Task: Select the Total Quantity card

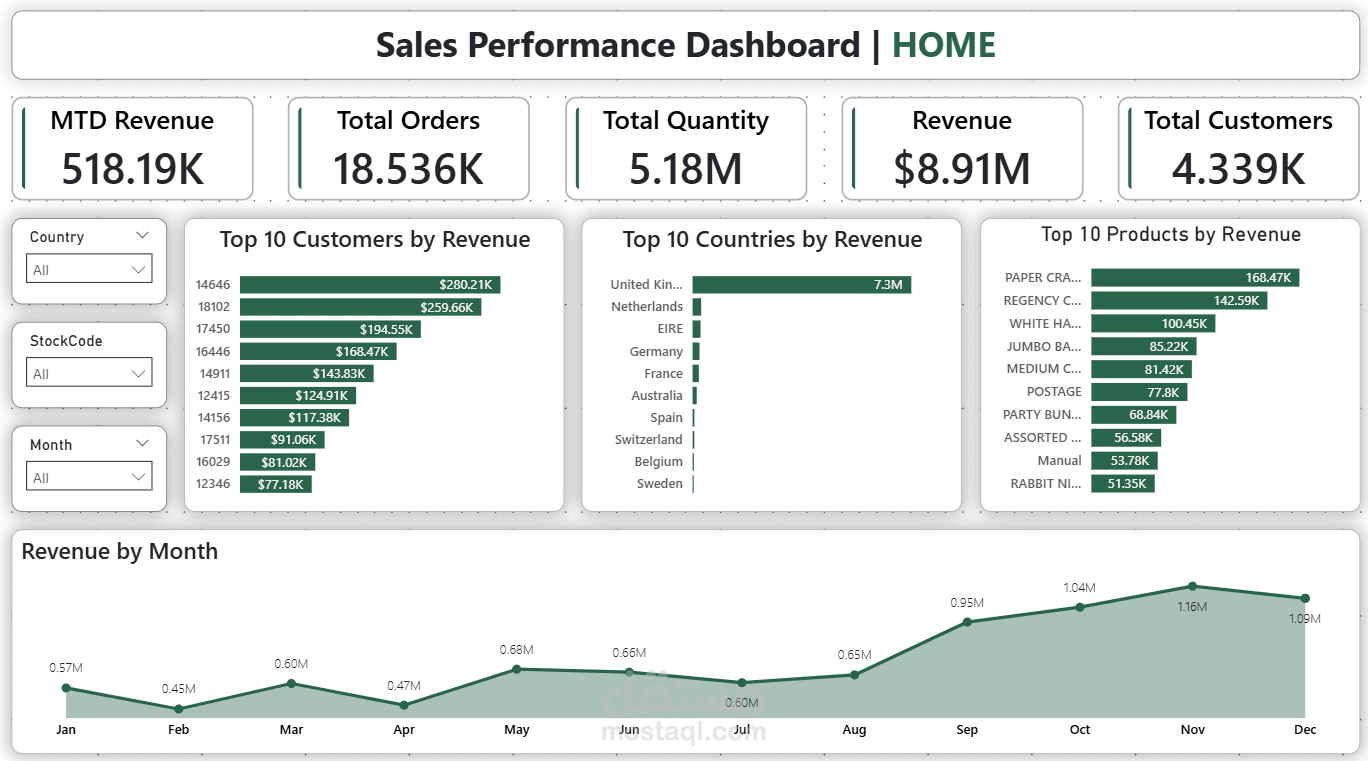Action: pos(686,148)
